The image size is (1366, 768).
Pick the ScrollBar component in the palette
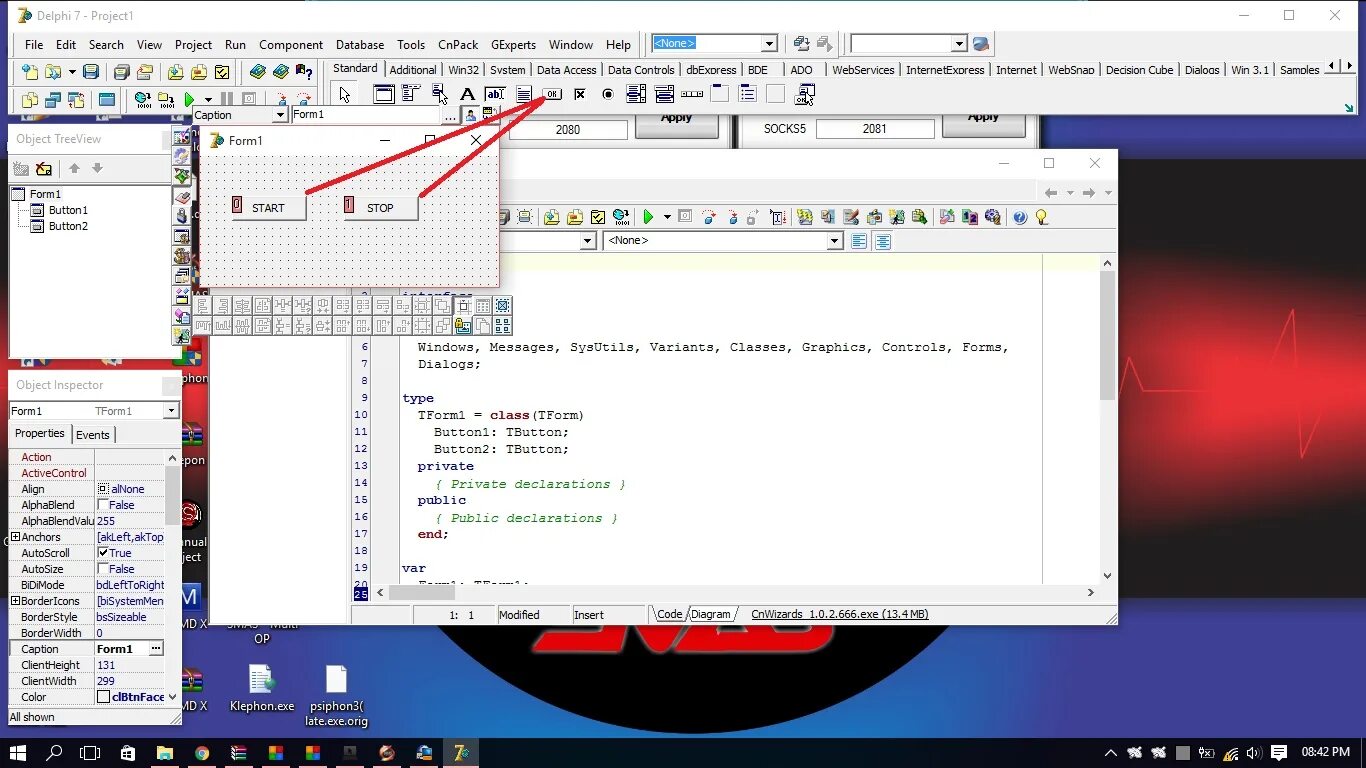[x=692, y=94]
